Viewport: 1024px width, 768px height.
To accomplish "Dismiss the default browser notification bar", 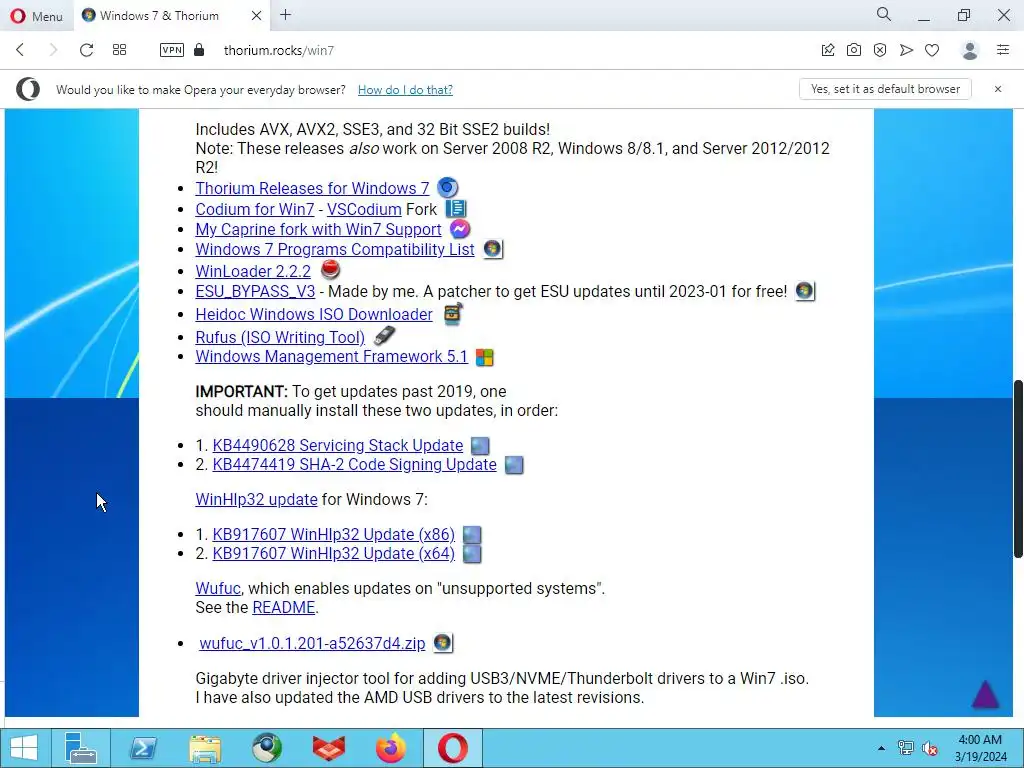I will (998, 89).
